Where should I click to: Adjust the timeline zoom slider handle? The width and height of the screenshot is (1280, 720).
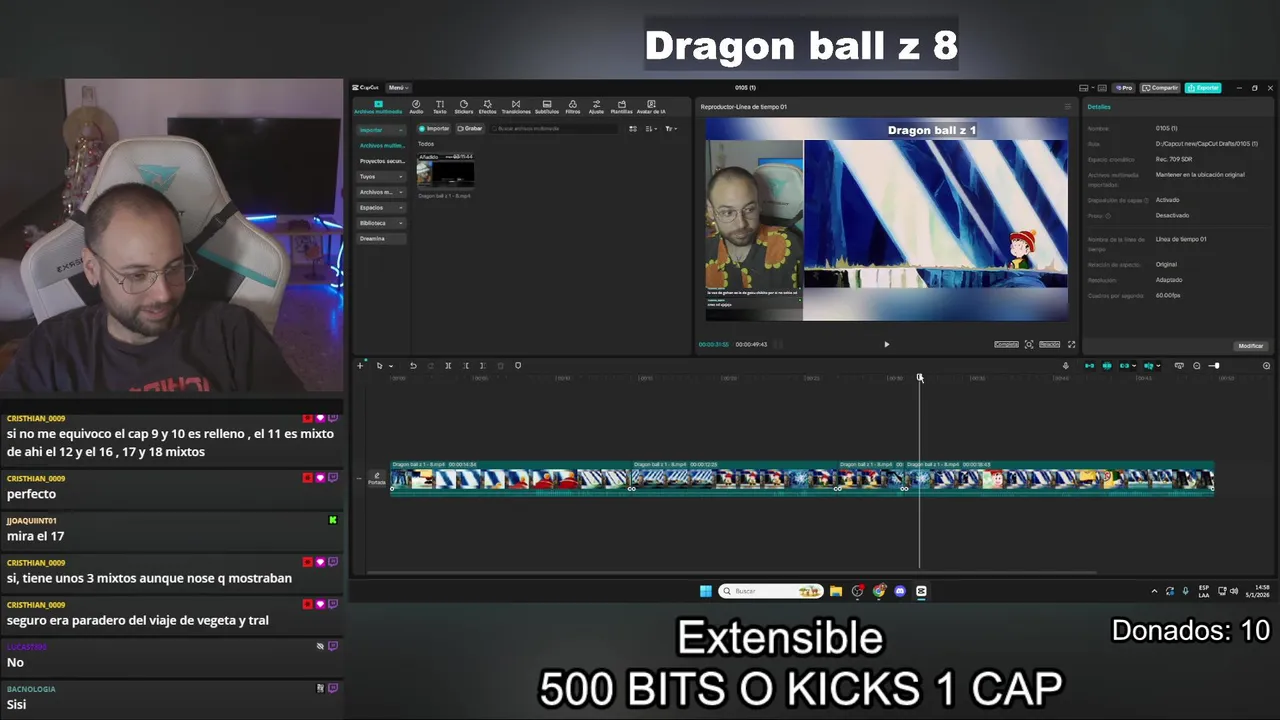(1215, 366)
